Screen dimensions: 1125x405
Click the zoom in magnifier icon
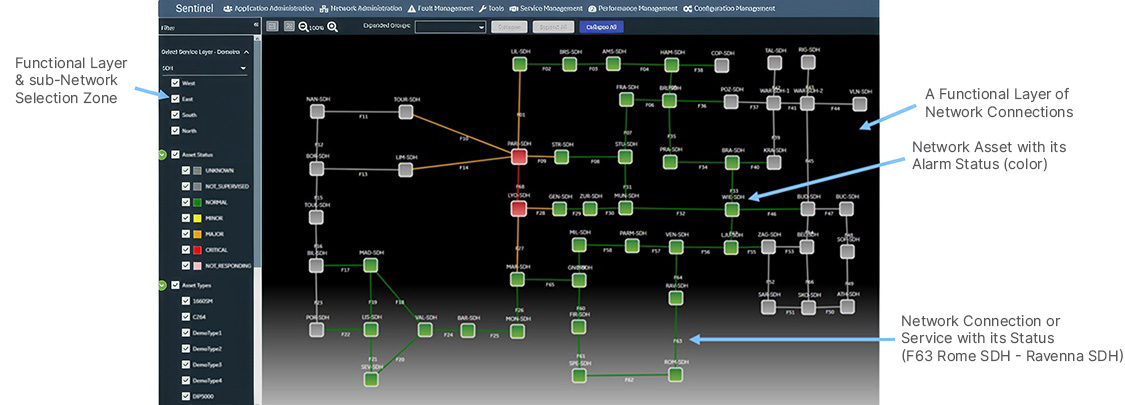point(333,27)
